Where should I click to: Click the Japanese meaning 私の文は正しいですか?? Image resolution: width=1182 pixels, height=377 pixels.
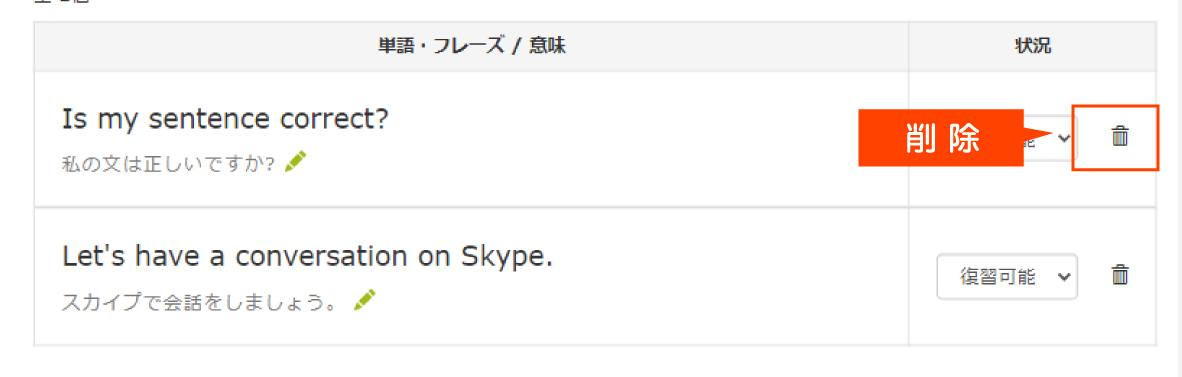tap(167, 163)
